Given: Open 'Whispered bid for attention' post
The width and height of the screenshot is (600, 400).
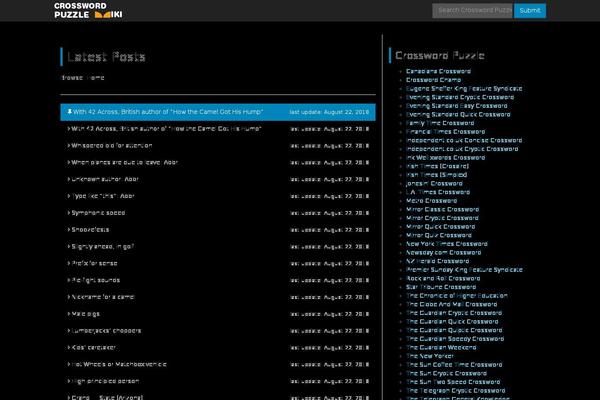Looking at the screenshot, I should pos(112,146).
